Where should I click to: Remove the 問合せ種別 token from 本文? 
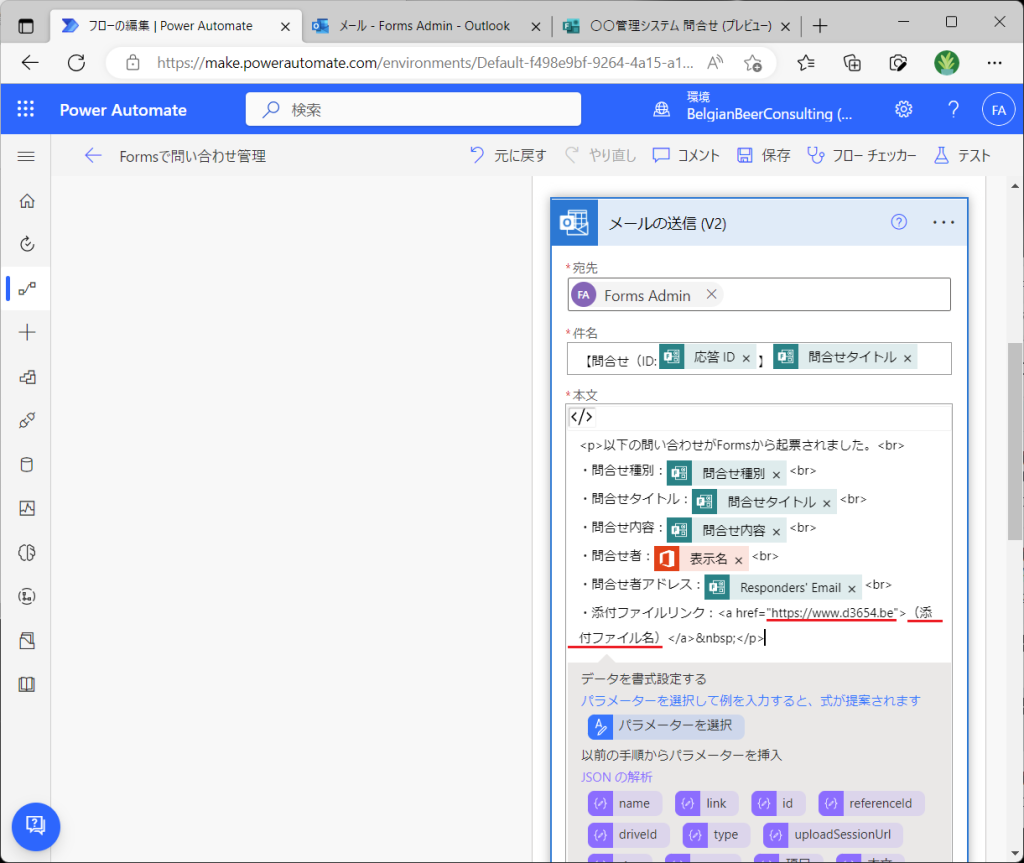776,474
